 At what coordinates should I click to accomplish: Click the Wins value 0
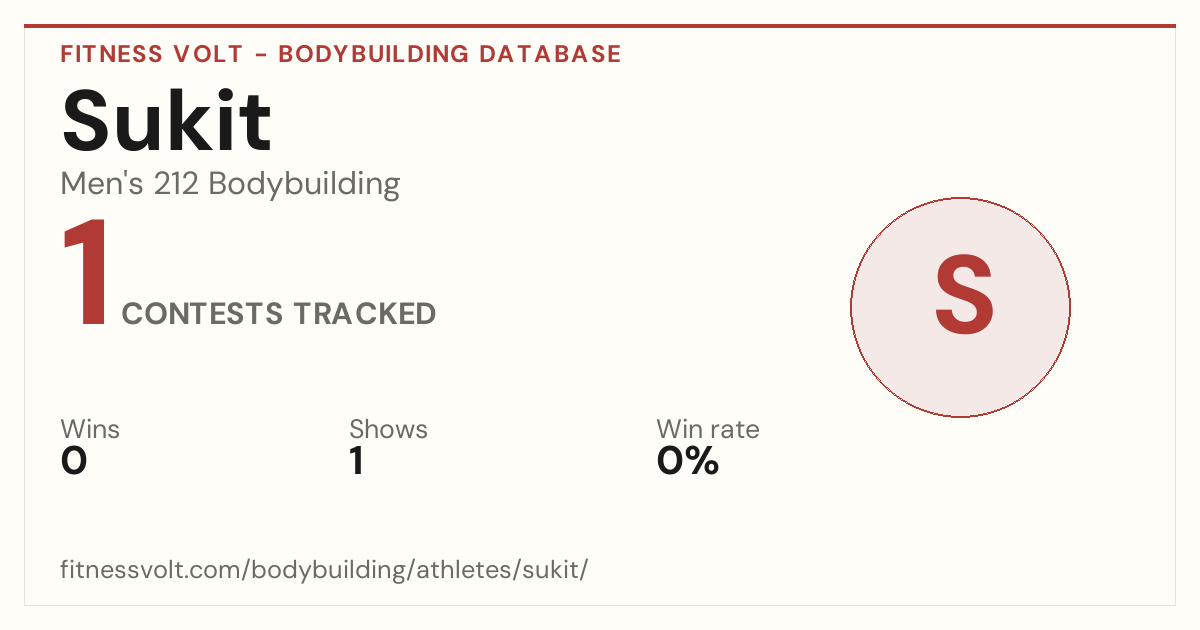74,461
